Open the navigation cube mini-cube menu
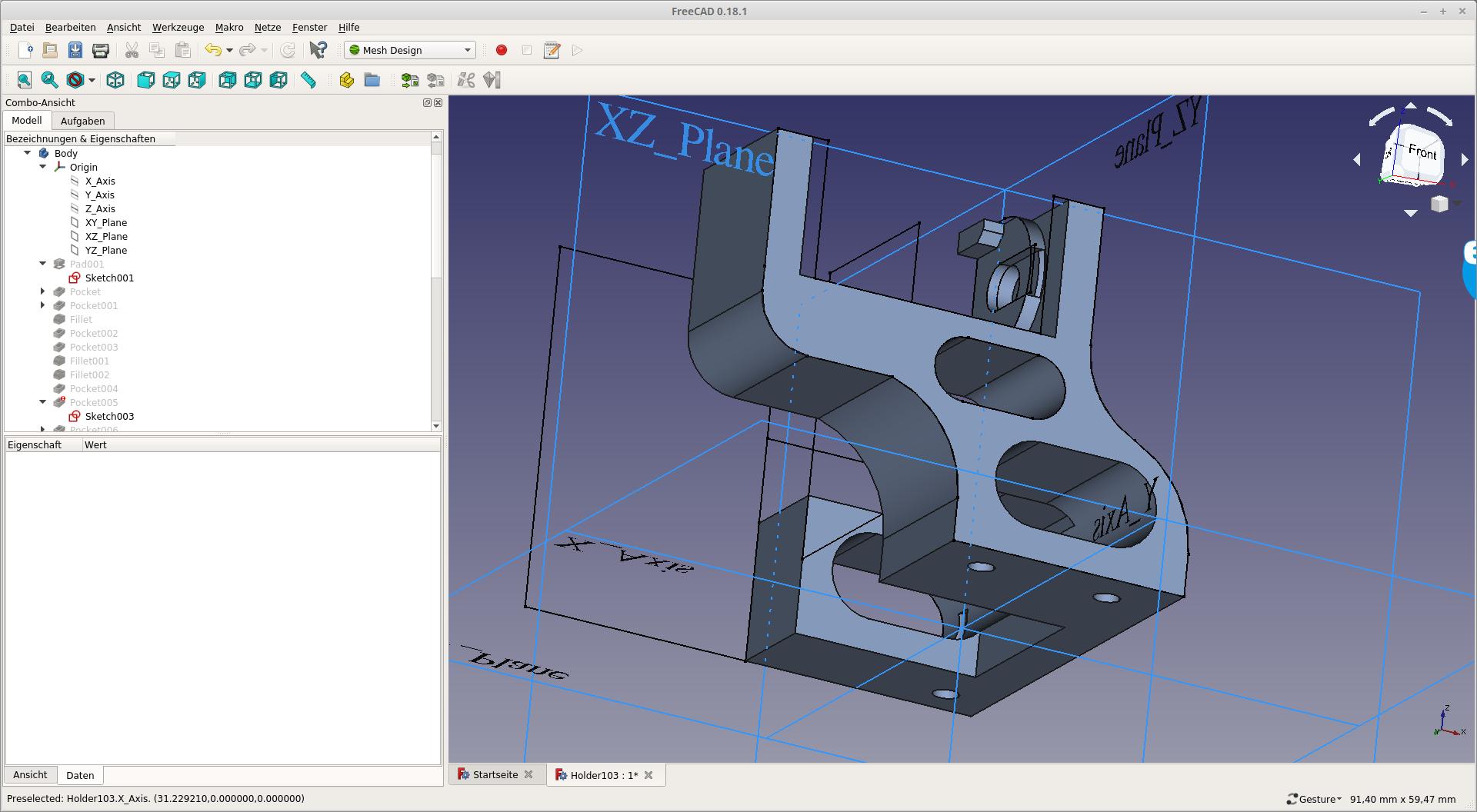1477x812 pixels. click(x=1439, y=204)
